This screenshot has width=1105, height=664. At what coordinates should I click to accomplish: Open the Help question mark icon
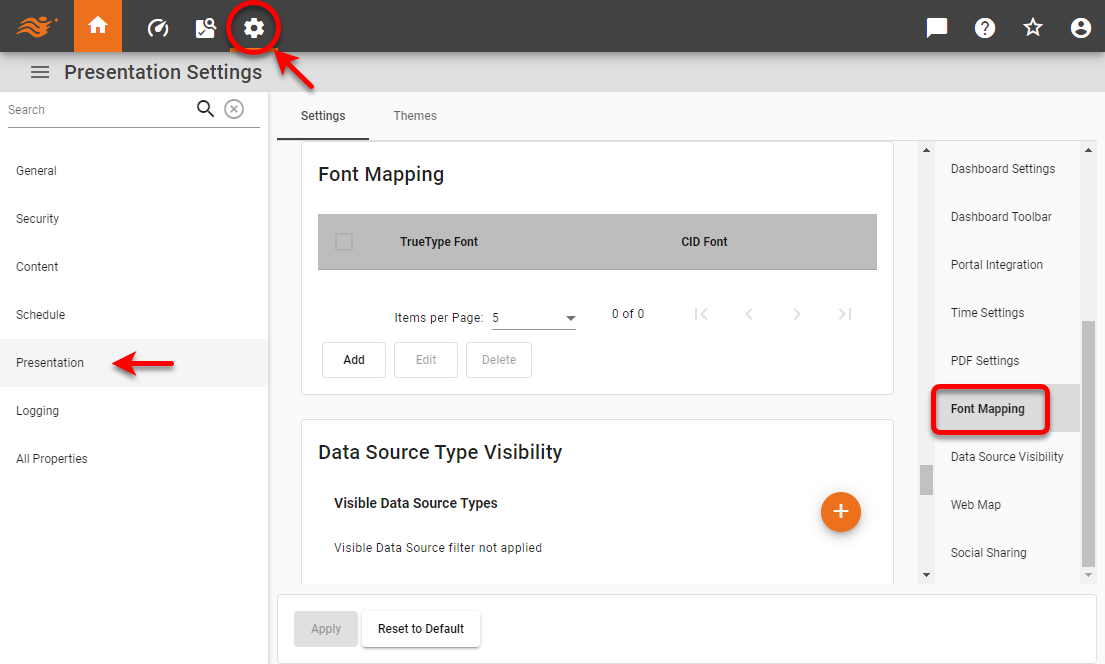point(985,28)
